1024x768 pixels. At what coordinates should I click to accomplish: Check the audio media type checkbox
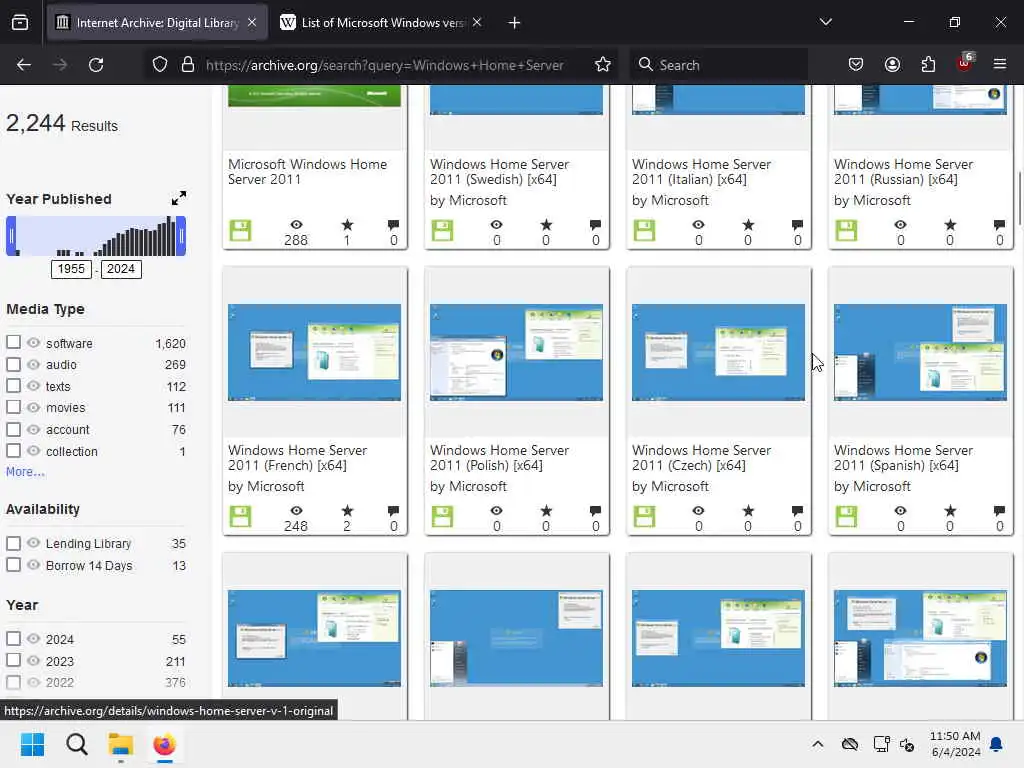[13, 364]
